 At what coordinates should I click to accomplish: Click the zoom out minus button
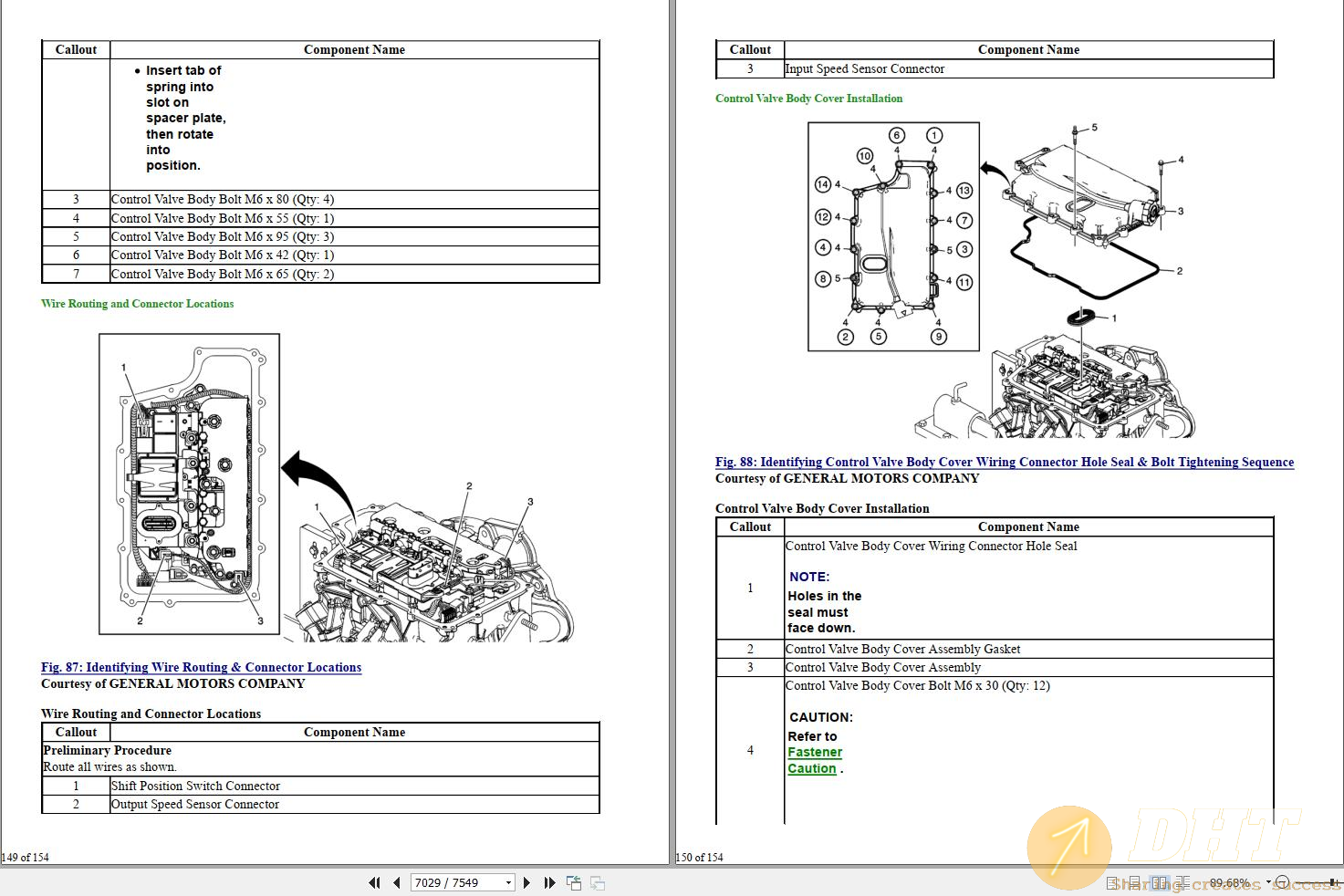(x=1282, y=882)
